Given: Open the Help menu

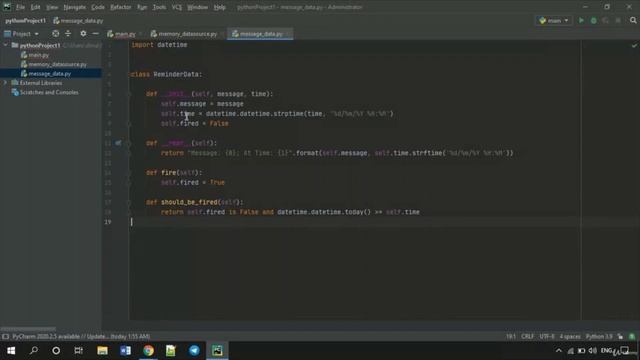Looking at the screenshot, I should point(220,7).
